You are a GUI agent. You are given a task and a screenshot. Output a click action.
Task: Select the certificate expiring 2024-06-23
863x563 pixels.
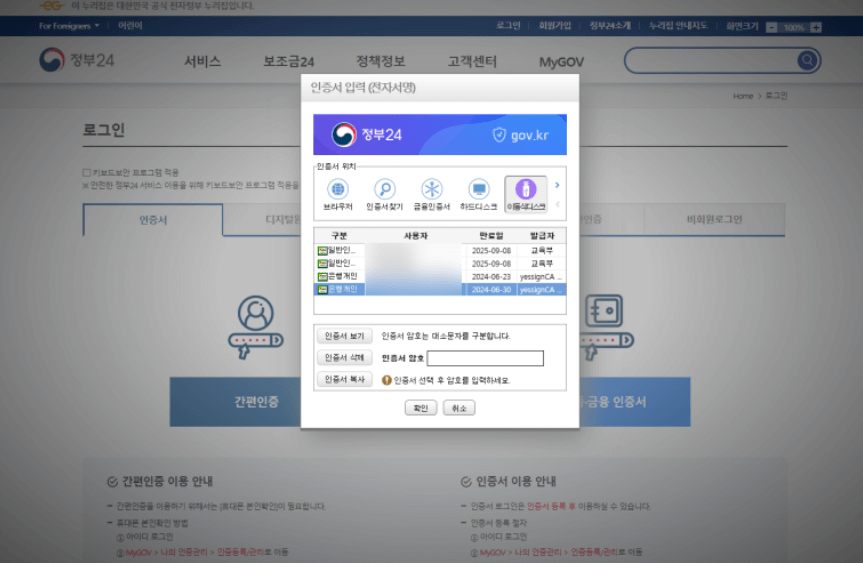click(440, 276)
